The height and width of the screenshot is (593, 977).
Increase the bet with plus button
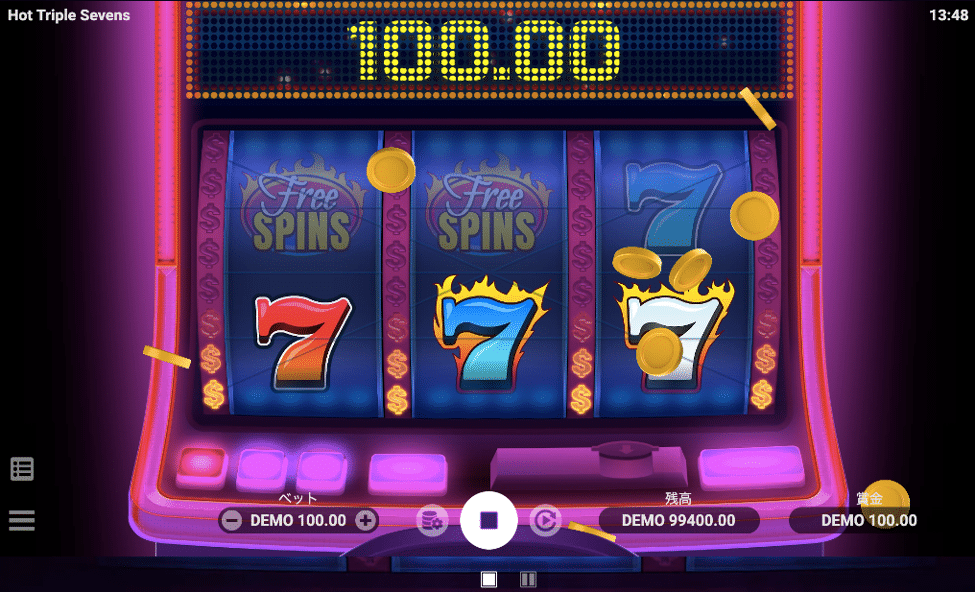[x=366, y=520]
